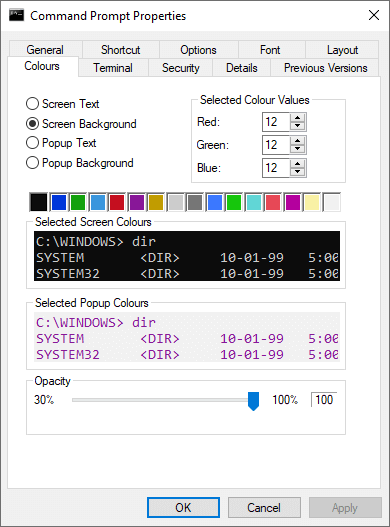Select the bright green colour swatch
This screenshot has height=527, width=390.
[x=234, y=202]
